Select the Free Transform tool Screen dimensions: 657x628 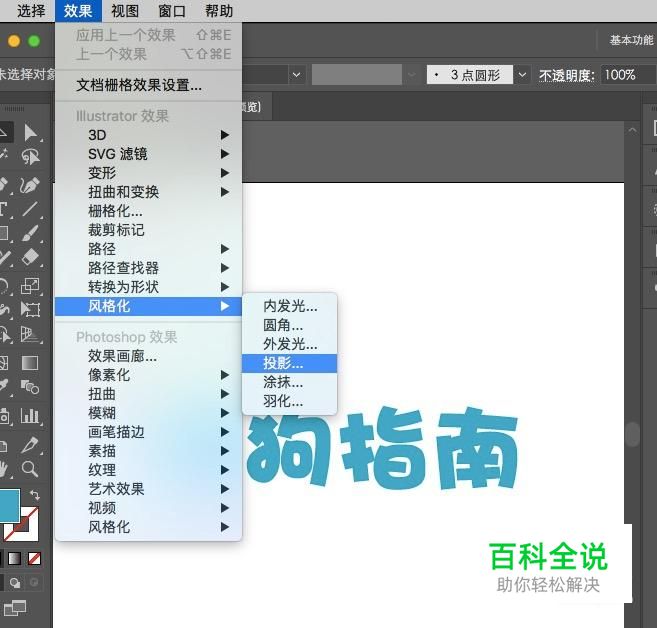(30, 309)
